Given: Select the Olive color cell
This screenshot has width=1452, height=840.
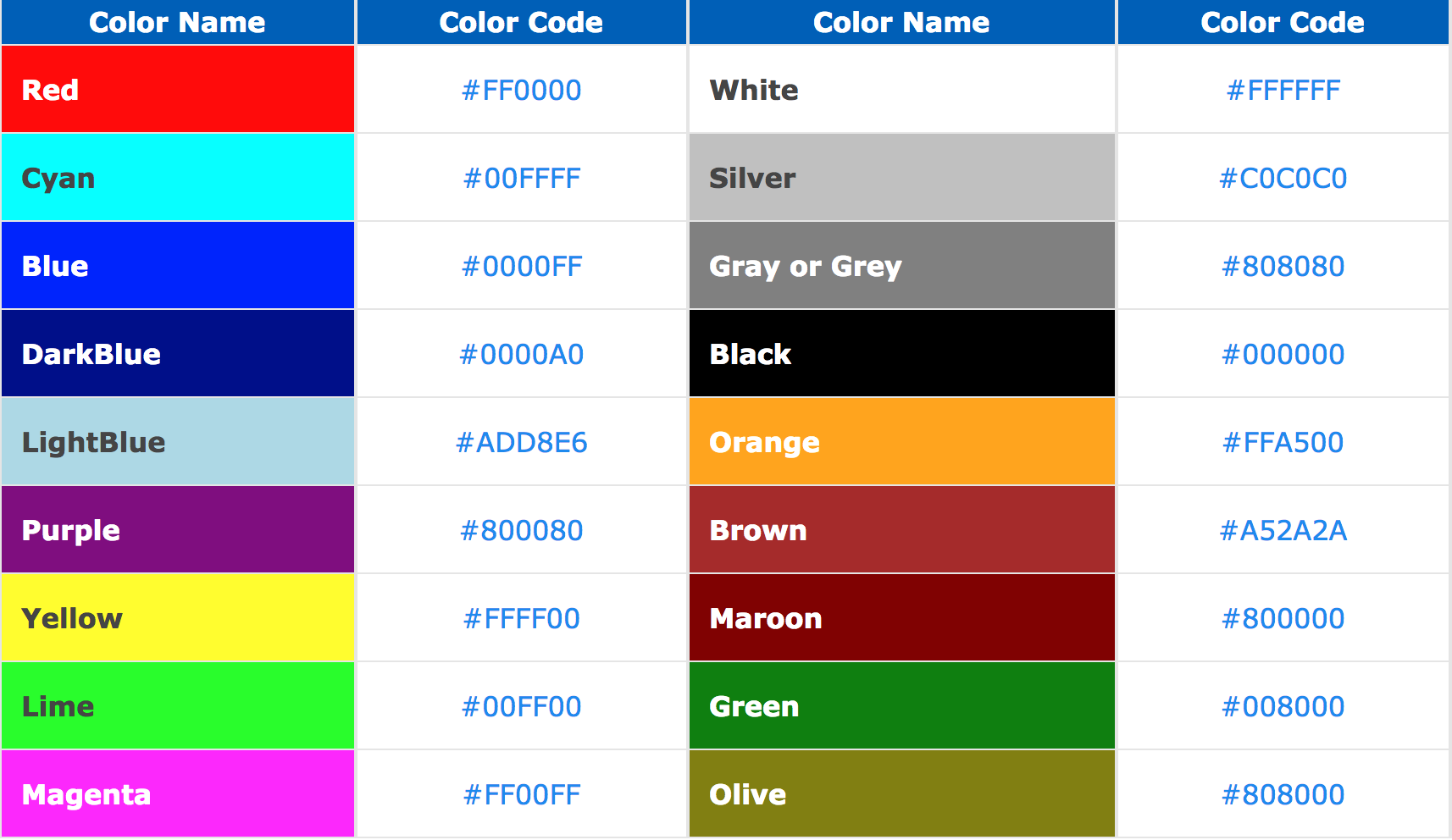Looking at the screenshot, I should [x=901, y=794].
